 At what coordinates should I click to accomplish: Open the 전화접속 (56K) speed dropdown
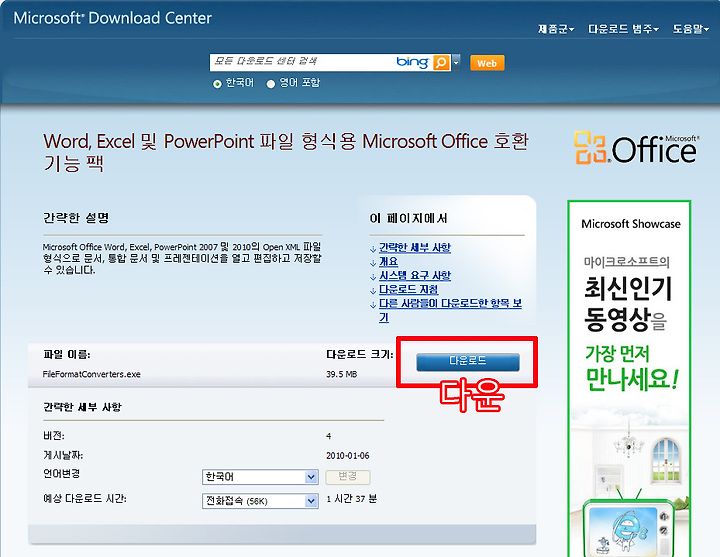pyautogui.click(x=260, y=501)
